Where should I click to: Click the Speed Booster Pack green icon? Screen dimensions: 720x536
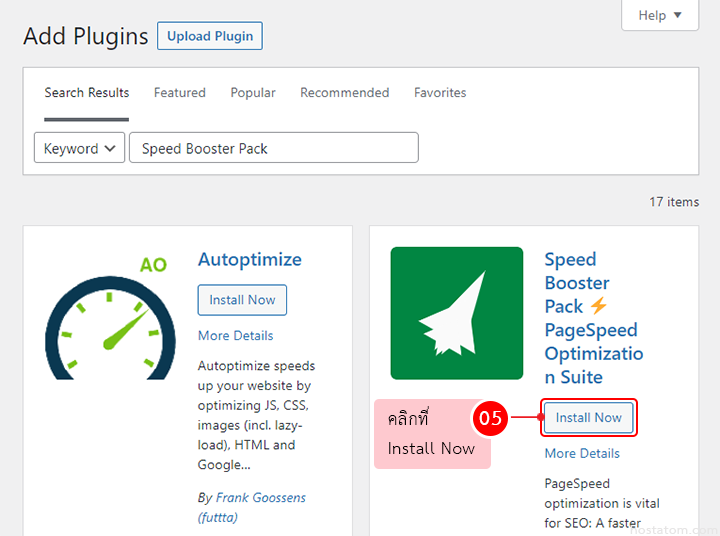tap(456, 313)
